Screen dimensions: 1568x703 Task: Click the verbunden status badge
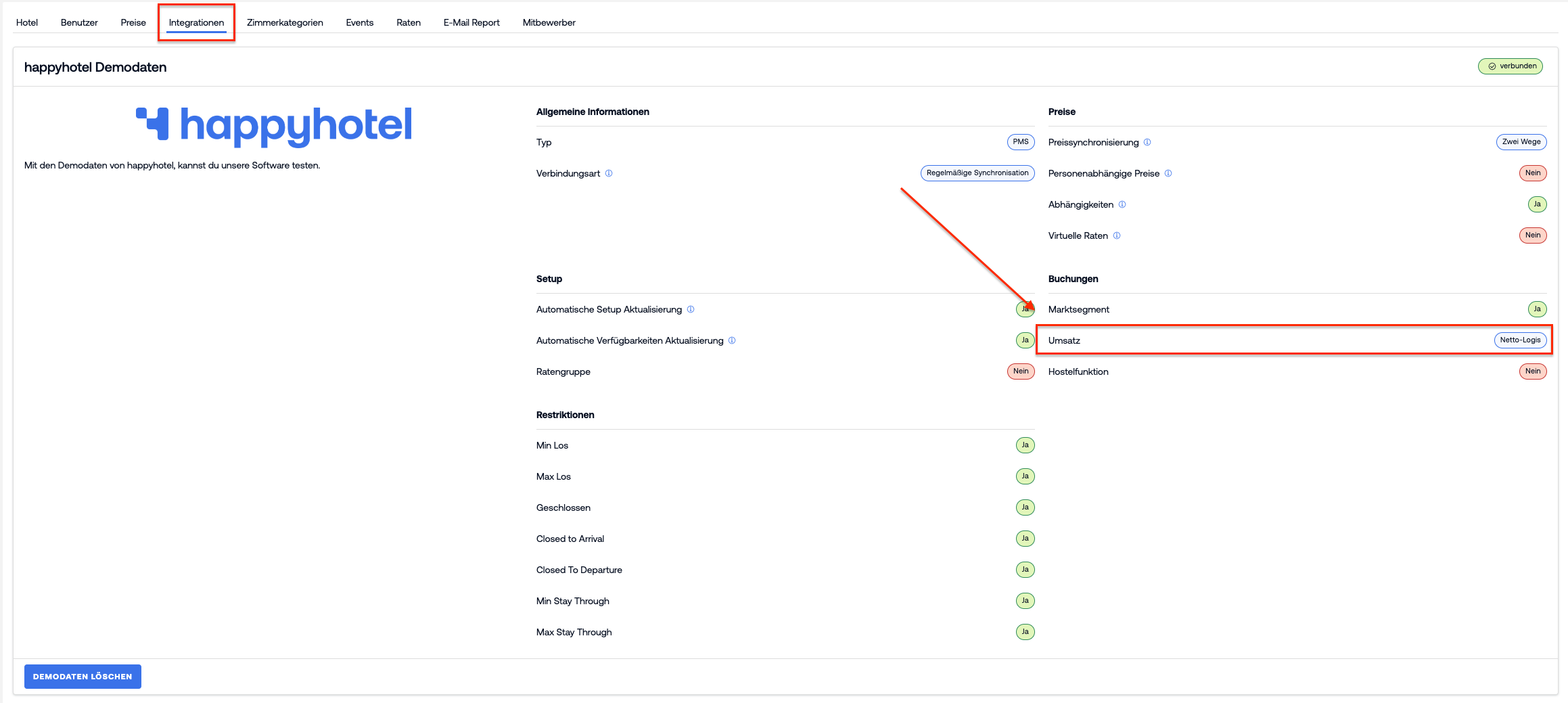point(1511,66)
